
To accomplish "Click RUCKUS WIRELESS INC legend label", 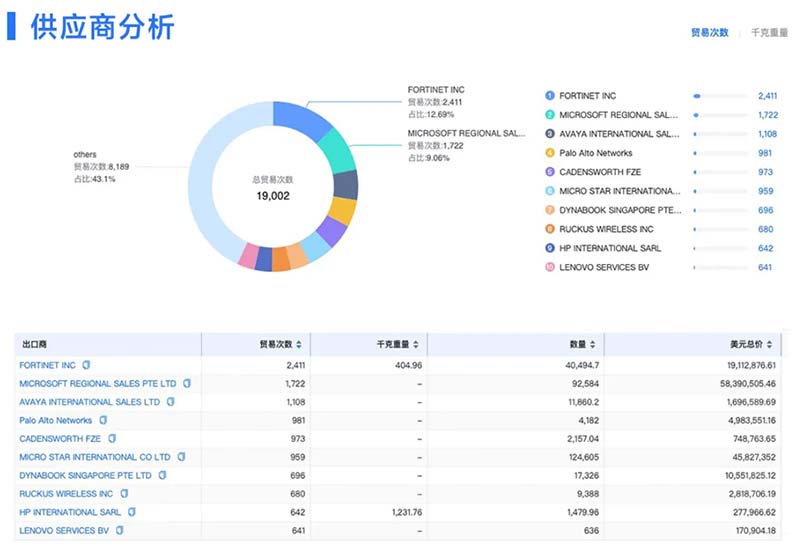I will (x=606, y=229).
